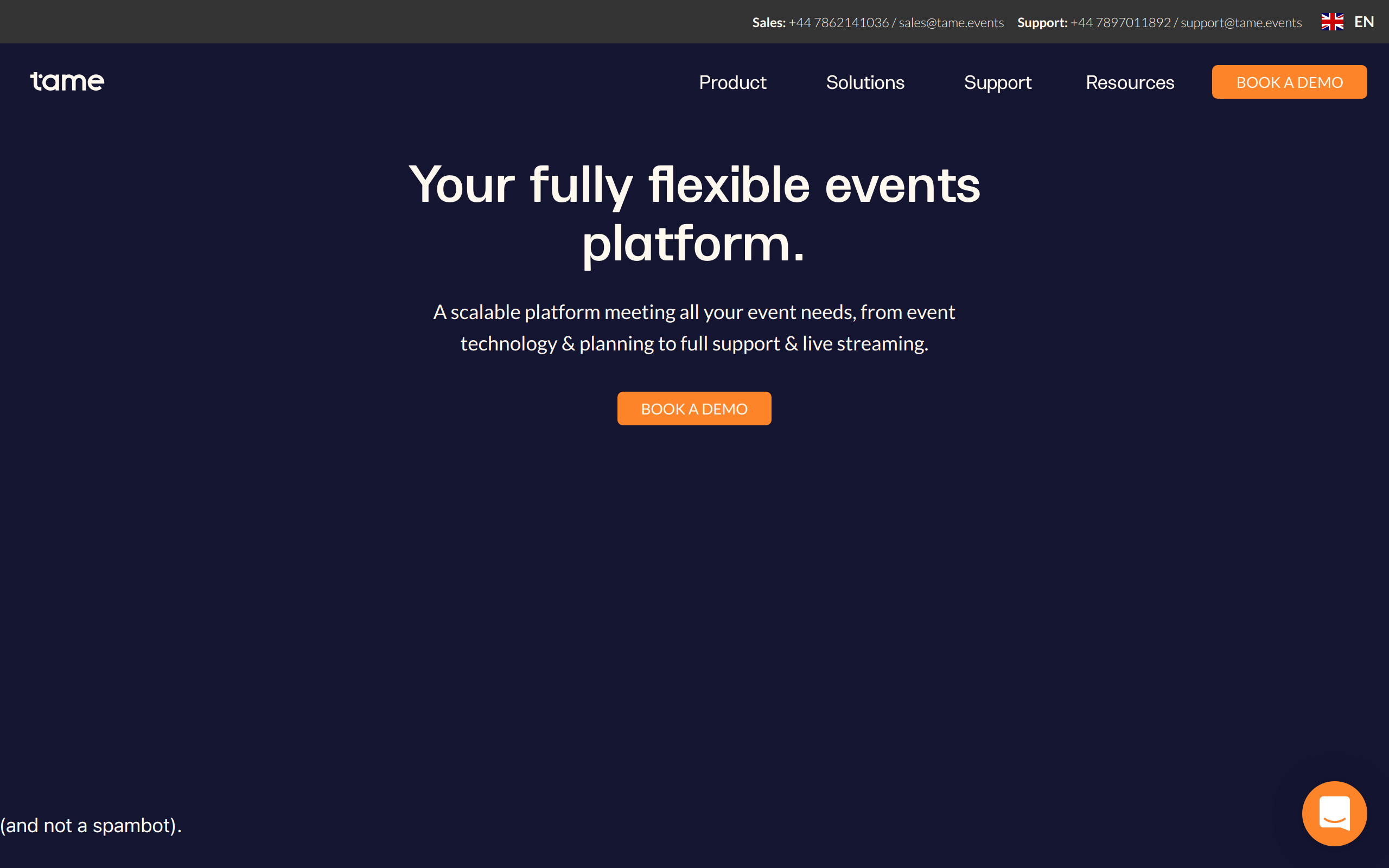Click the sales@tame.events email link
The width and height of the screenshot is (1389, 868).
(951, 22)
